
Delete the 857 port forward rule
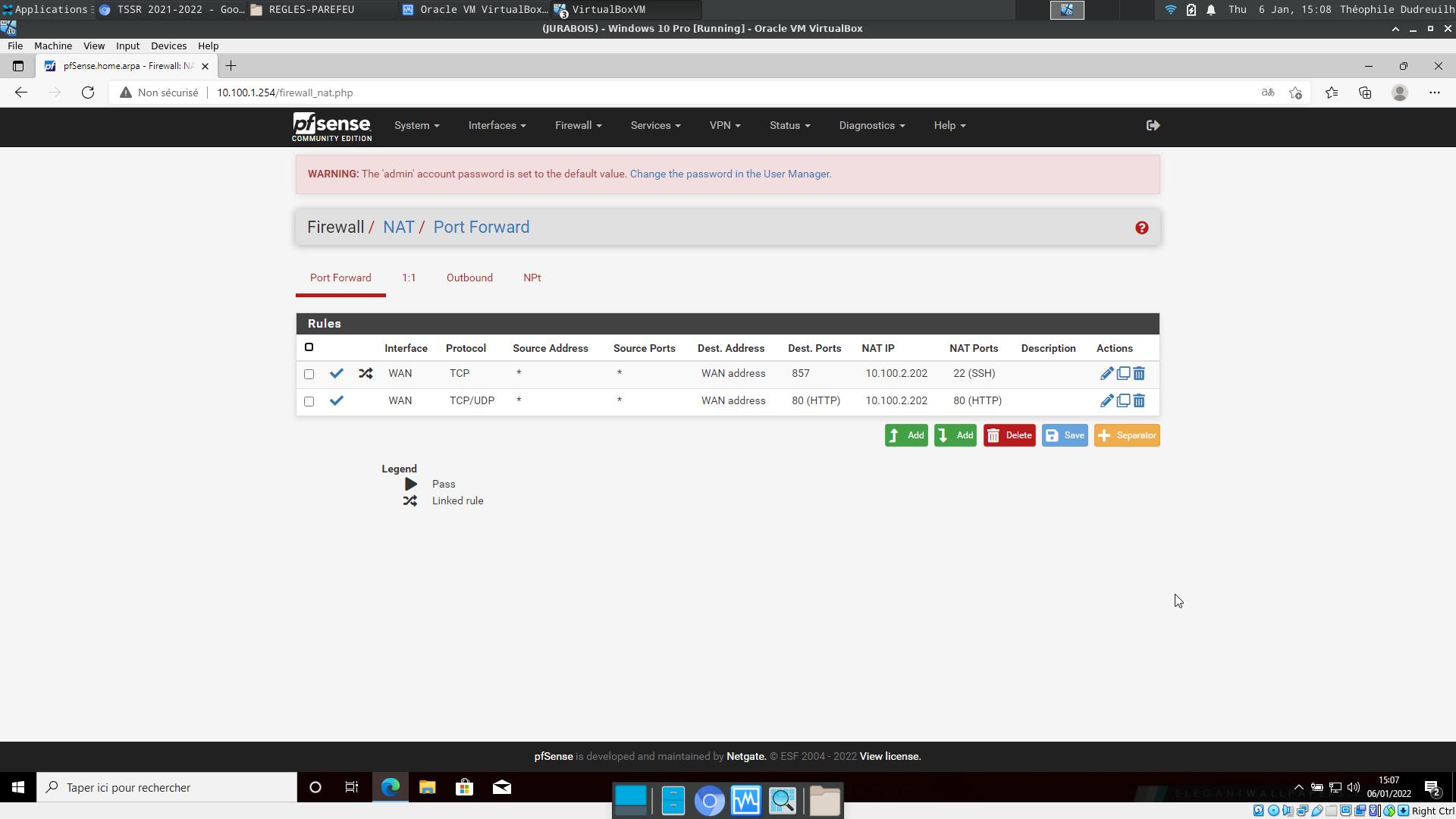tap(1139, 374)
